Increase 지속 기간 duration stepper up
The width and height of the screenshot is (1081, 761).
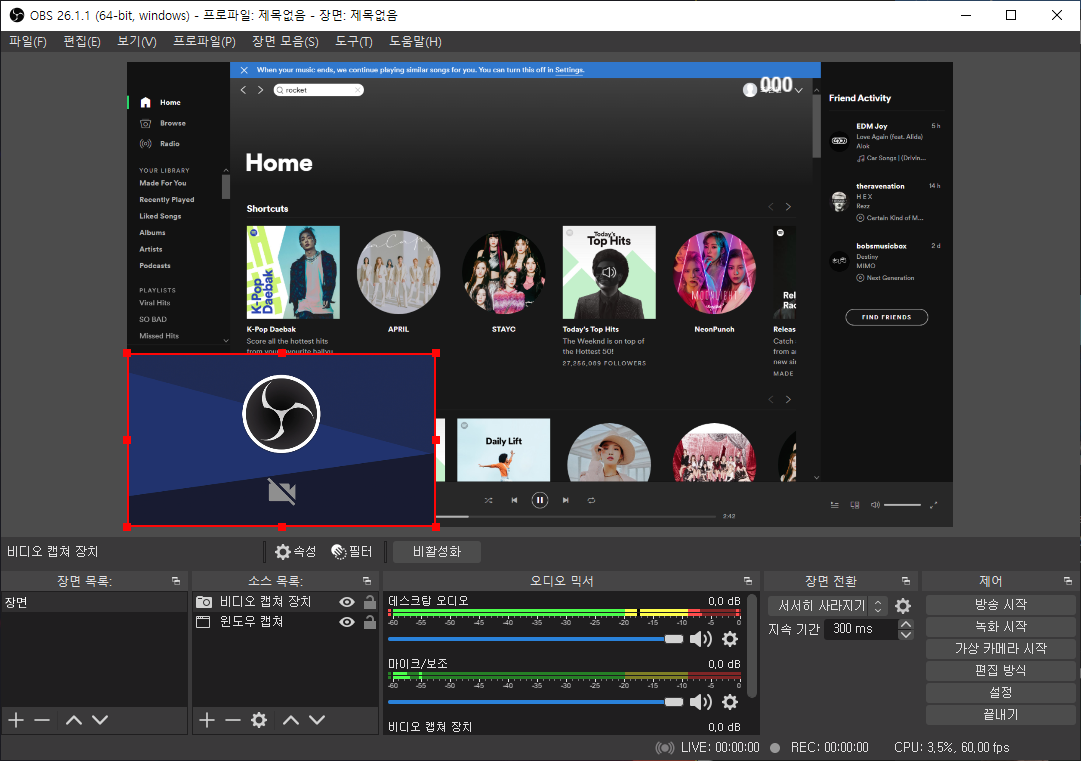(x=906, y=624)
